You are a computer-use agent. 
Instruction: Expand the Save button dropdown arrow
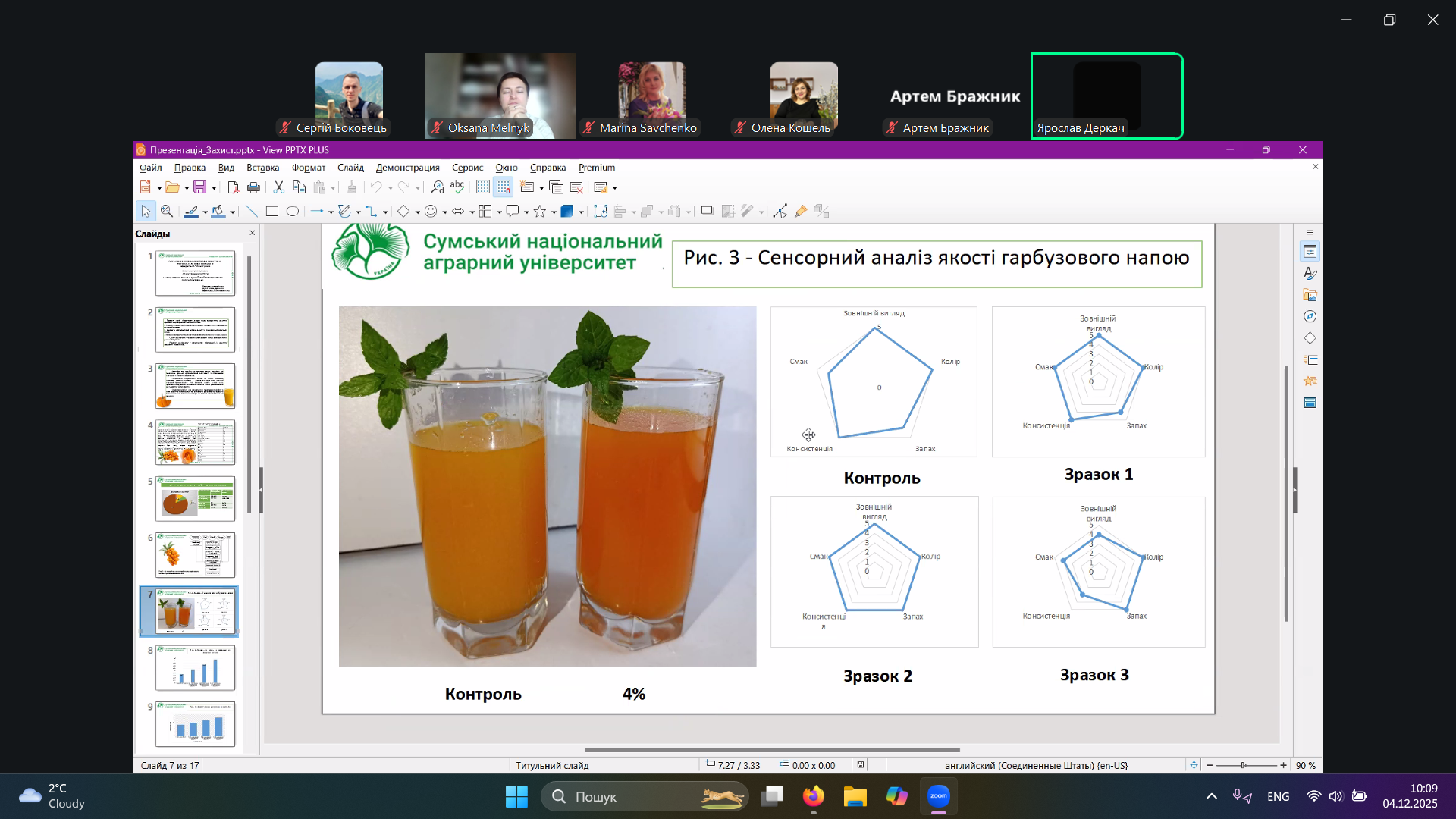[214, 188]
